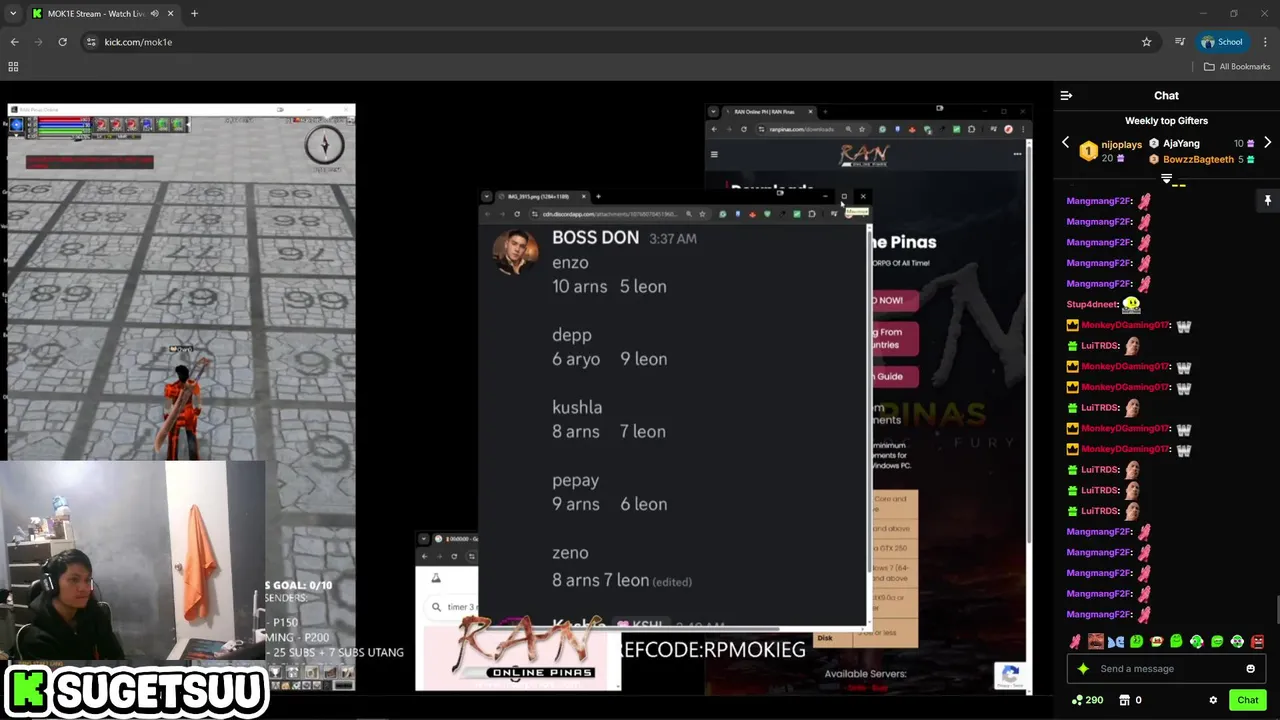This screenshot has height=720, width=1280.
Task: View site information for kick.com
Action: 91,42
